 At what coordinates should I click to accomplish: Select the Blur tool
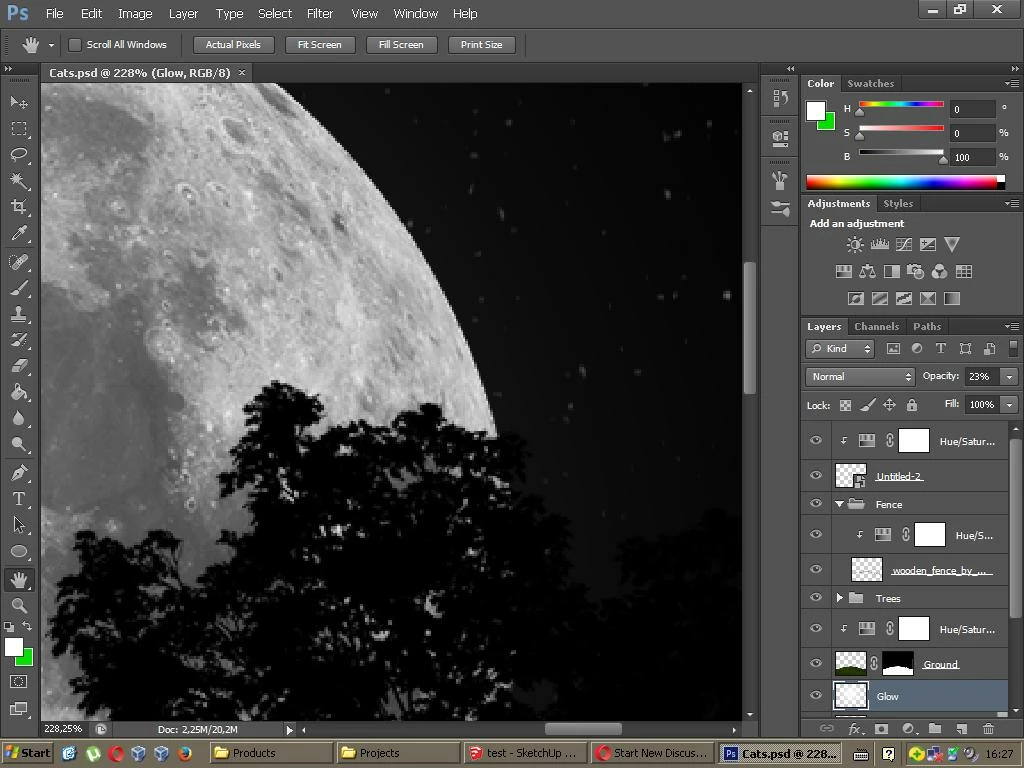(x=19, y=418)
